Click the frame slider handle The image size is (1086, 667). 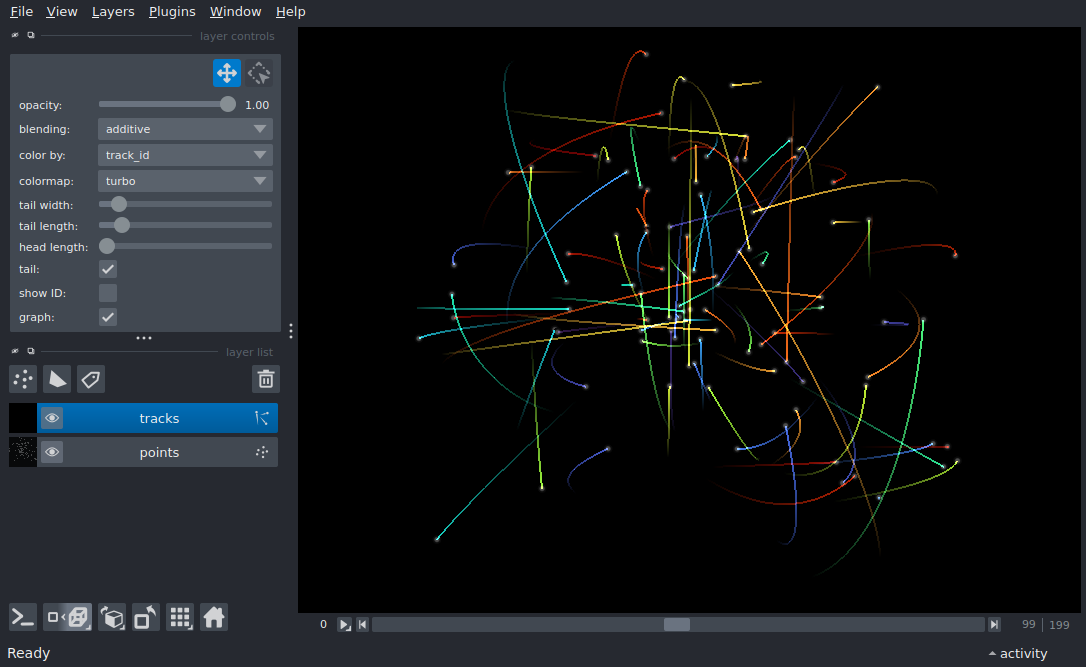click(x=677, y=625)
